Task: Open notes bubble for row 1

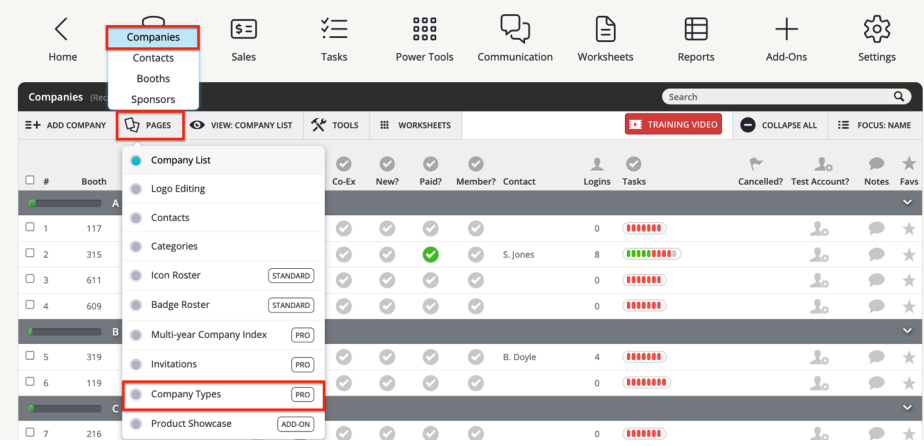Action: (x=876, y=229)
